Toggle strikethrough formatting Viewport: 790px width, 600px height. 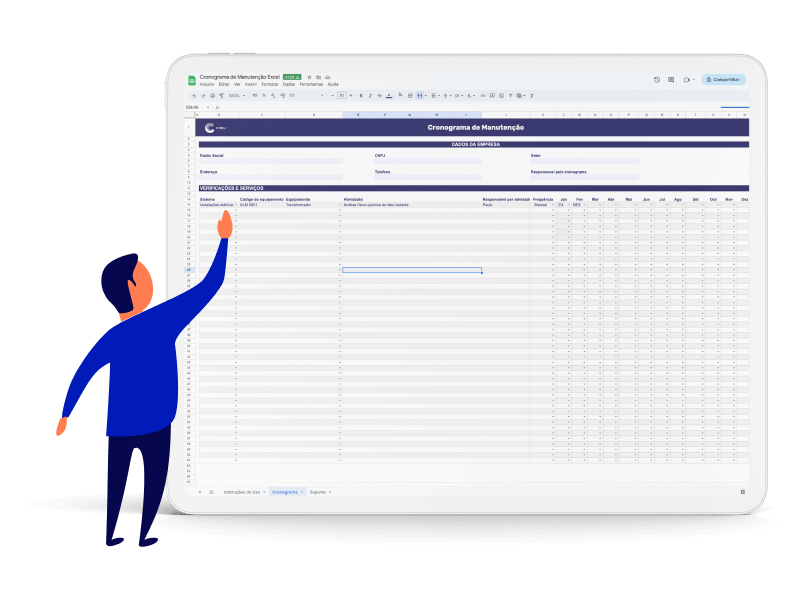pos(379,96)
